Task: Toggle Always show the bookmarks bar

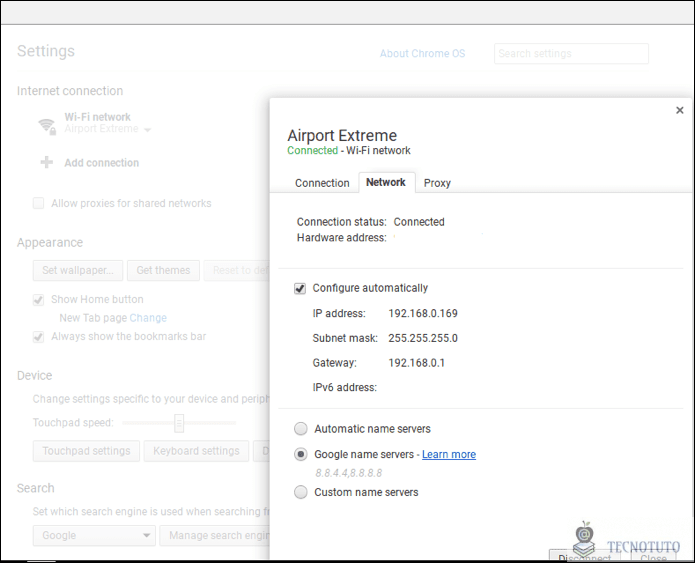Action: coord(39,337)
